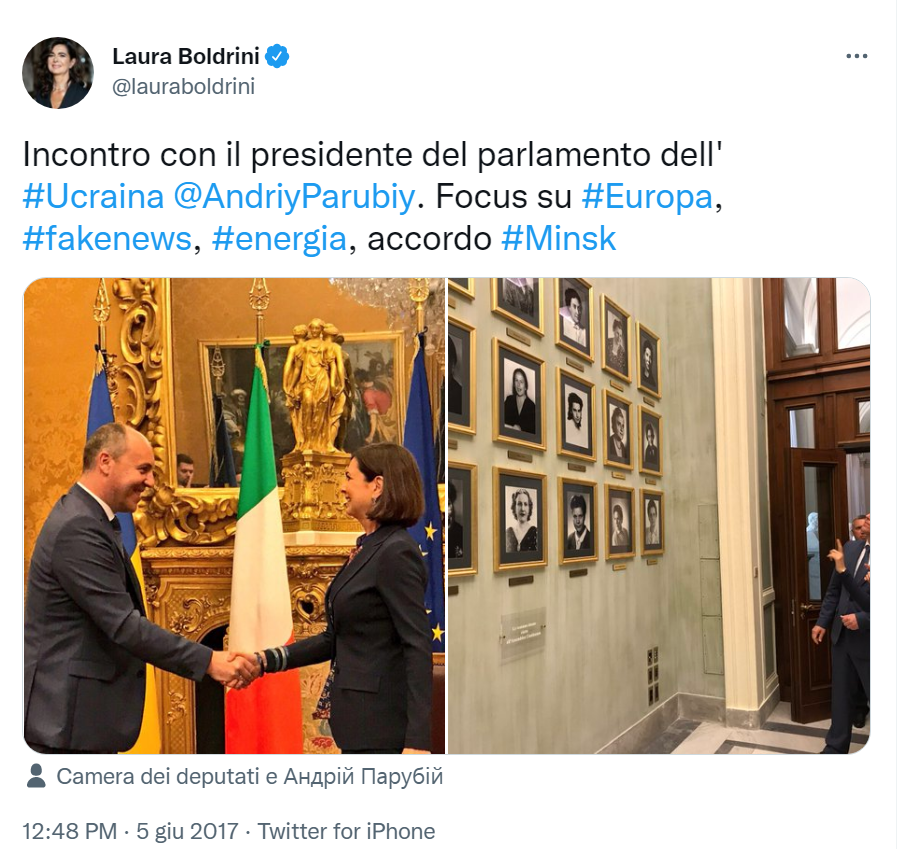Open the three-dot more options menu
897x849 pixels.
point(856,56)
